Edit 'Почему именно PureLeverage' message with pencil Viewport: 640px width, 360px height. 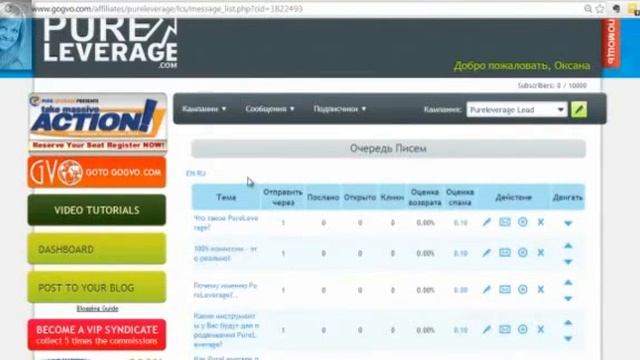(x=487, y=290)
